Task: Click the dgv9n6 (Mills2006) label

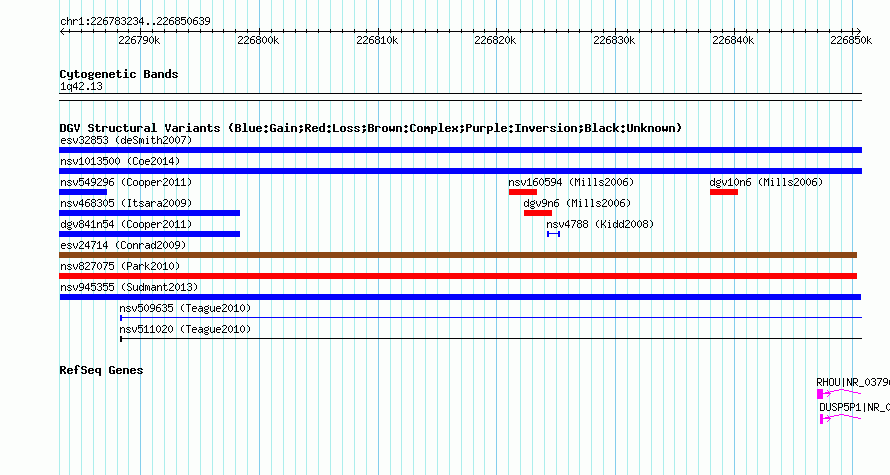Action: [577, 203]
